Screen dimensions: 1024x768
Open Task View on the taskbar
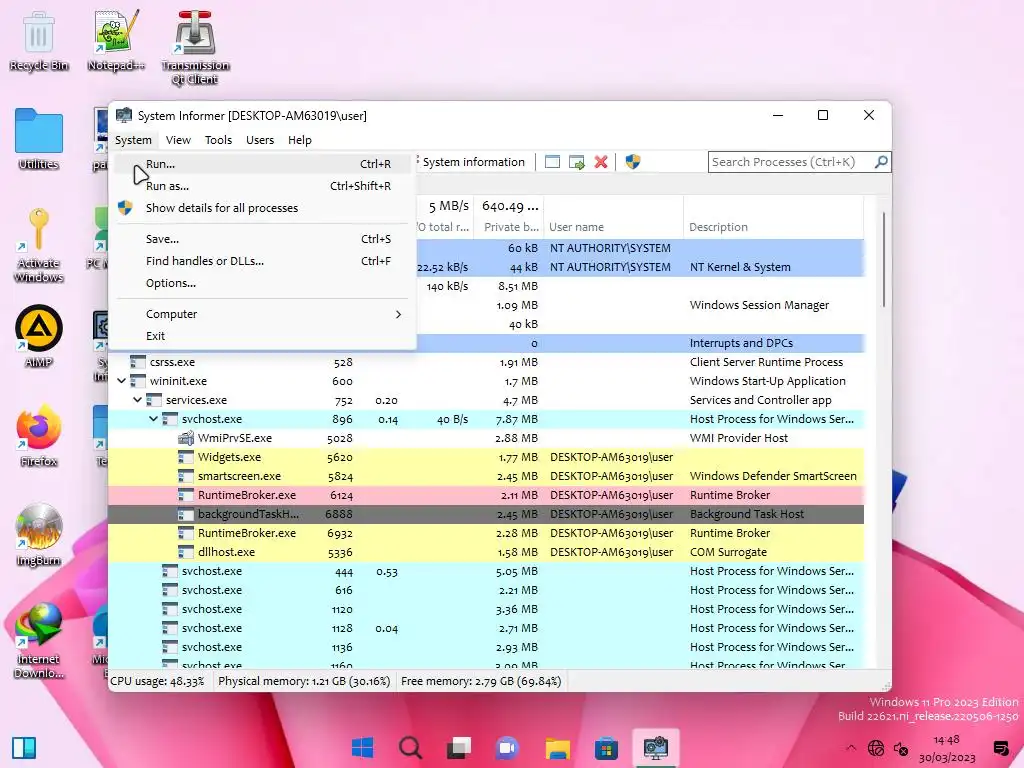point(459,748)
